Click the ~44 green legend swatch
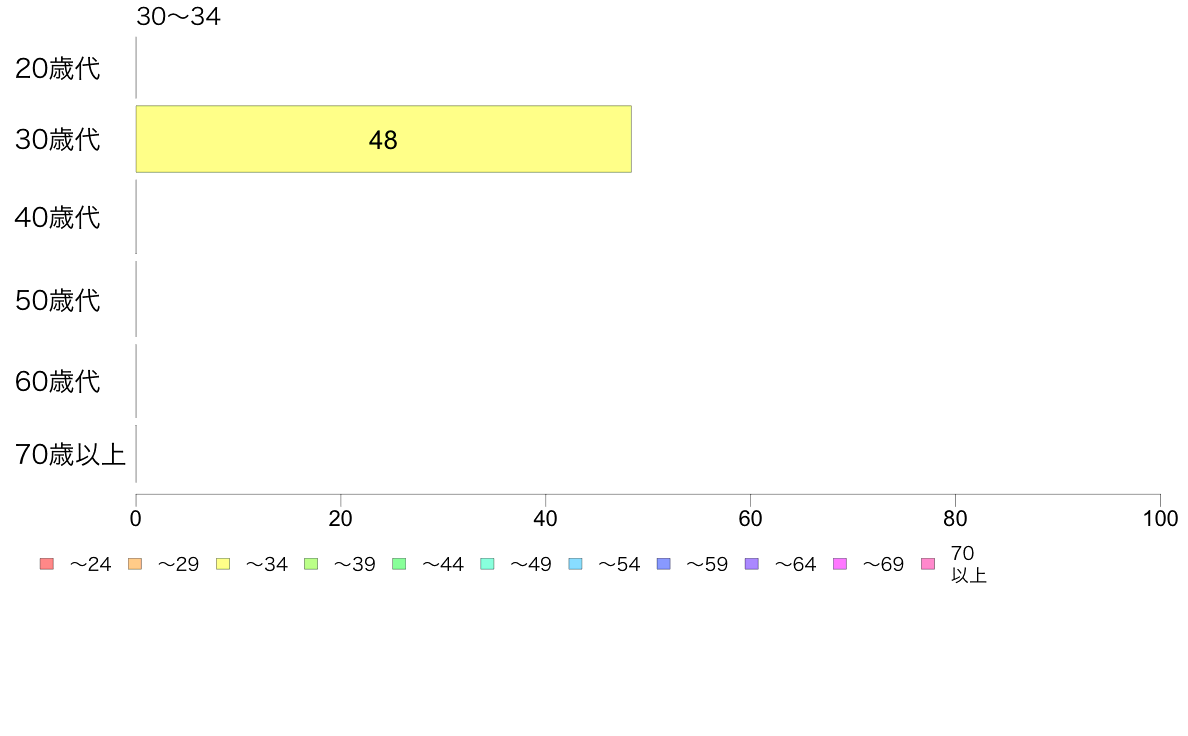This screenshot has width=1188, height=736. click(x=399, y=564)
